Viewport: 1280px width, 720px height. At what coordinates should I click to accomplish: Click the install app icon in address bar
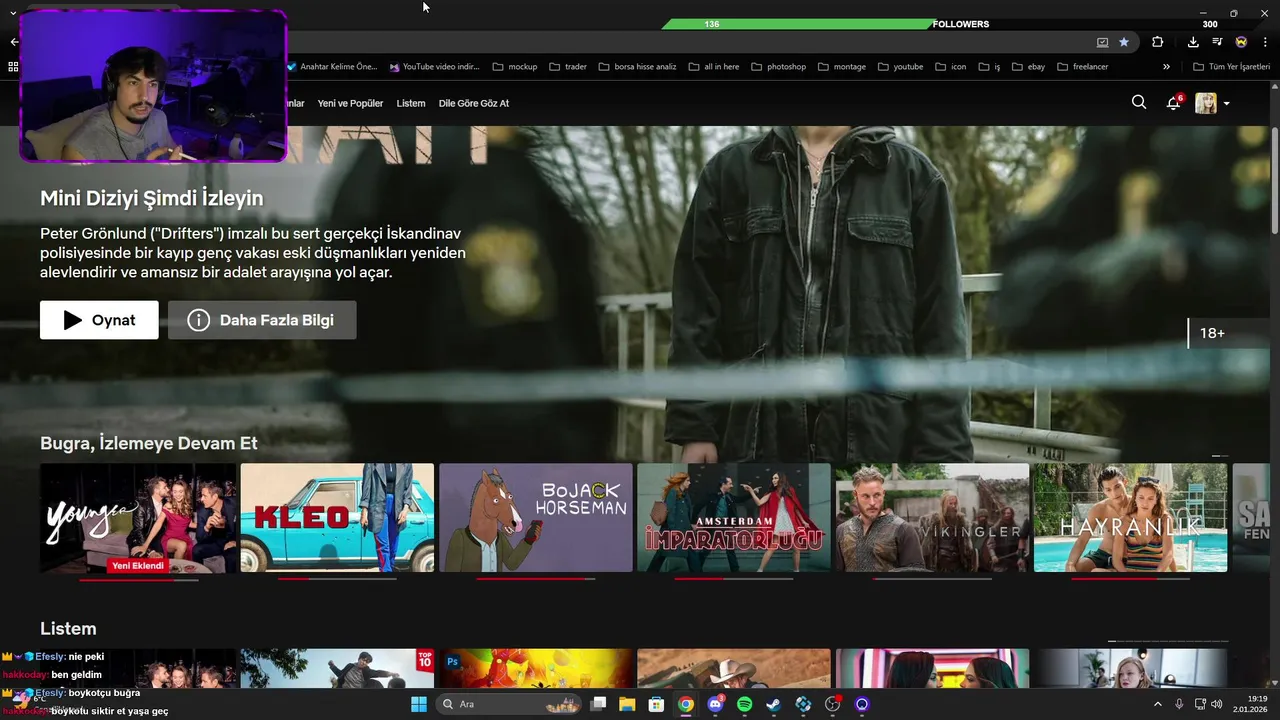point(1103,42)
